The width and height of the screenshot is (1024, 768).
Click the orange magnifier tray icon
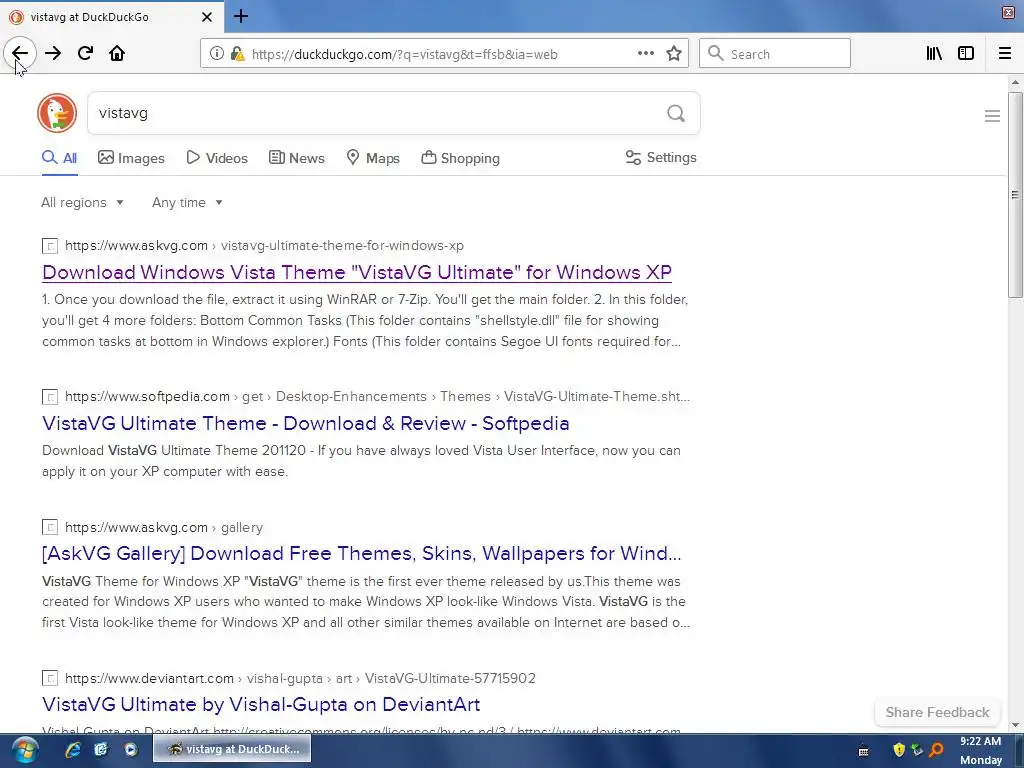[936, 750]
